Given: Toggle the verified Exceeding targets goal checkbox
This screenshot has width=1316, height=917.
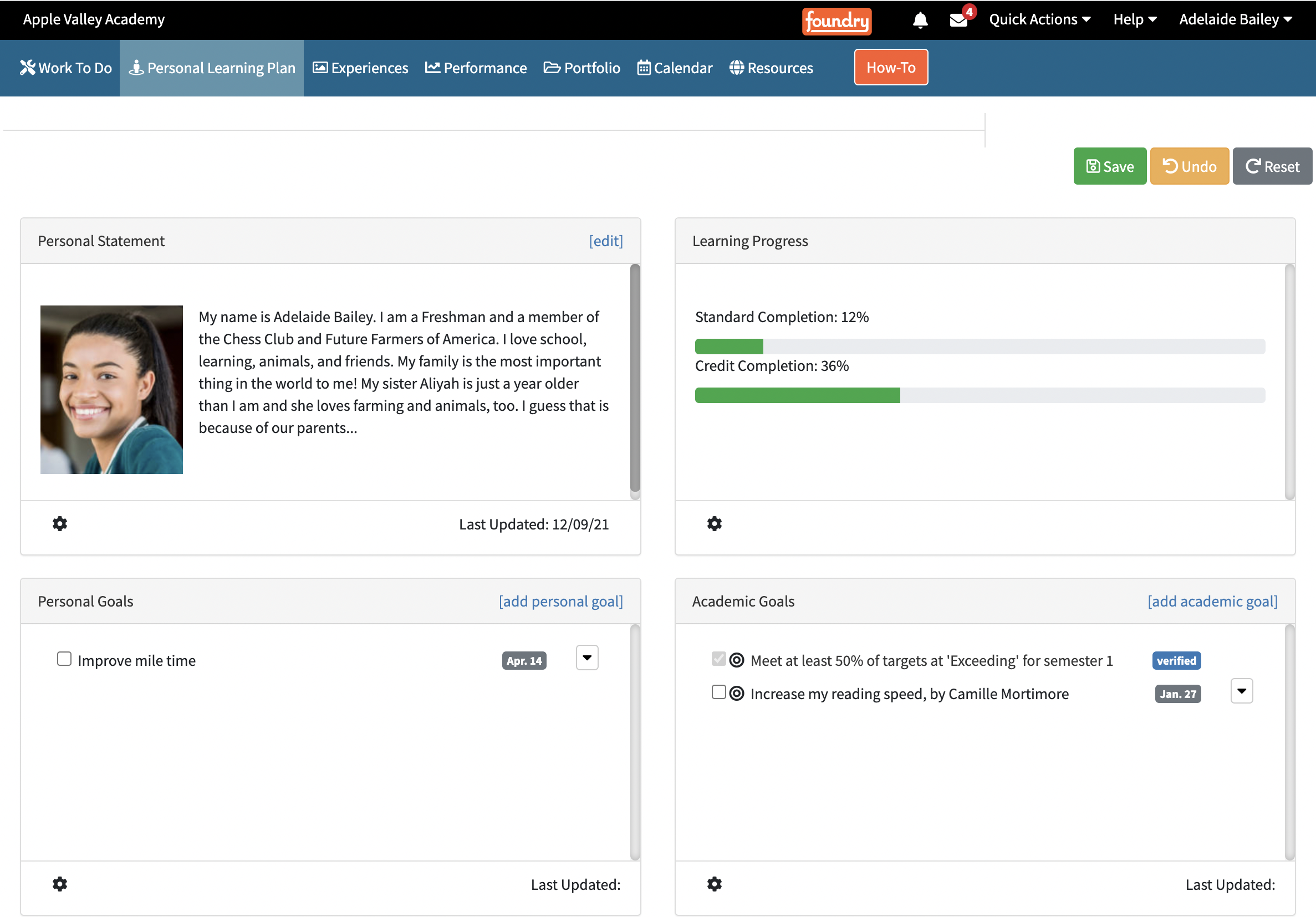Looking at the screenshot, I should pyautogui.click(x=718, y=659).
